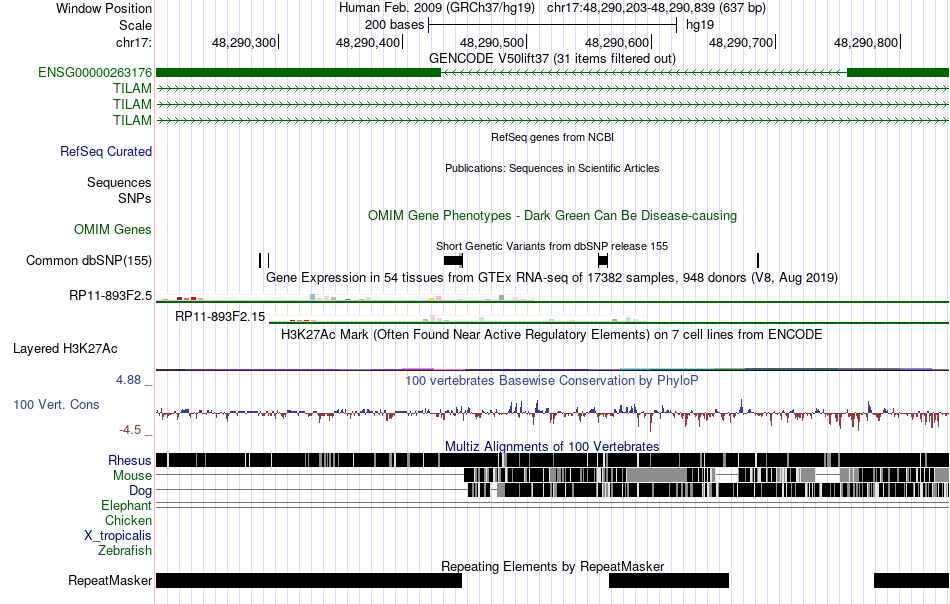The width and height of the screenshot is (950, 604).
Task: Click the OMIM Gene Phenotypes track title
Action: click(x=553, y=216)
